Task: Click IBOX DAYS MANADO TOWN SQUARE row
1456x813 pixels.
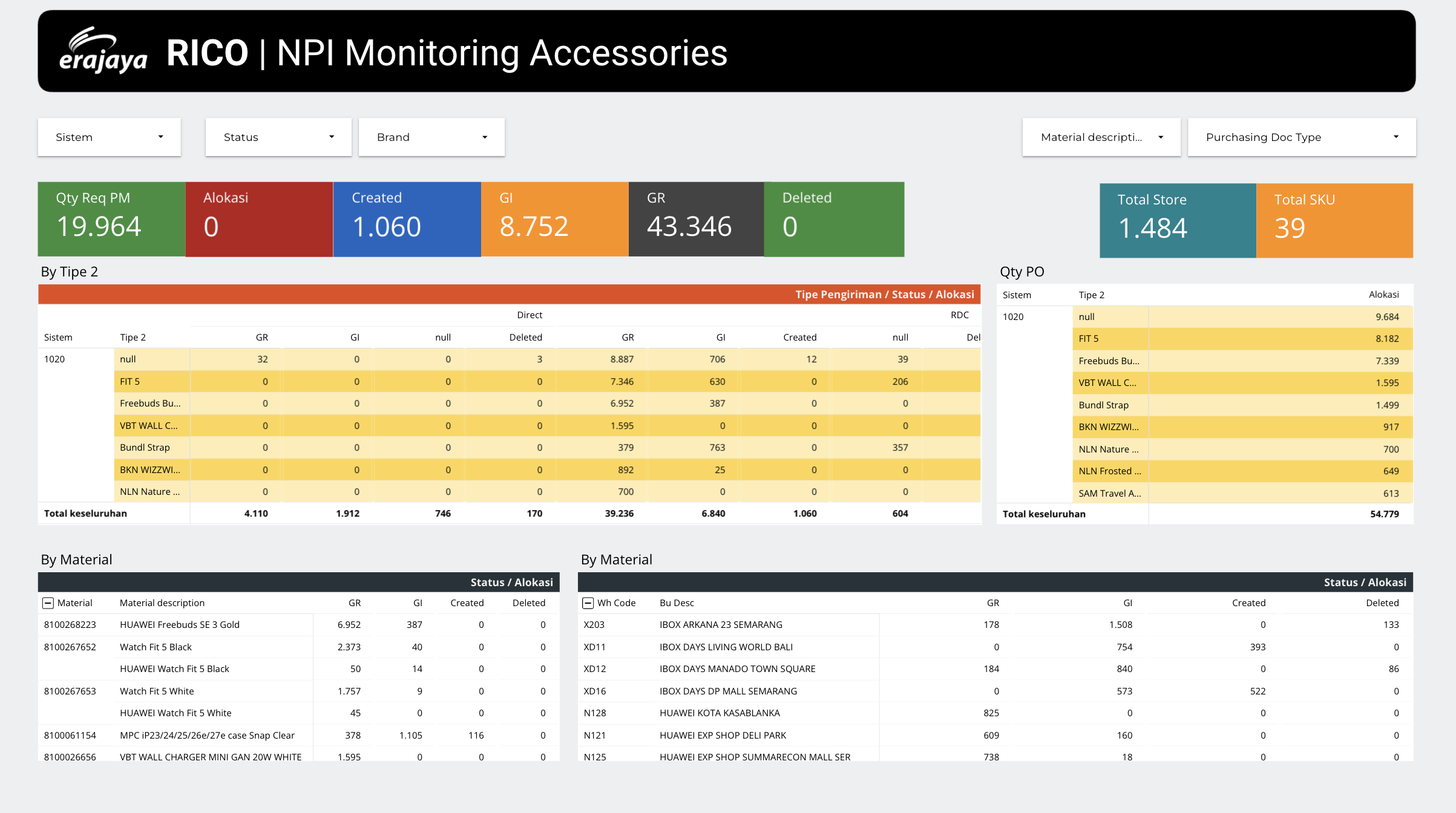Action: coord(995,669)
